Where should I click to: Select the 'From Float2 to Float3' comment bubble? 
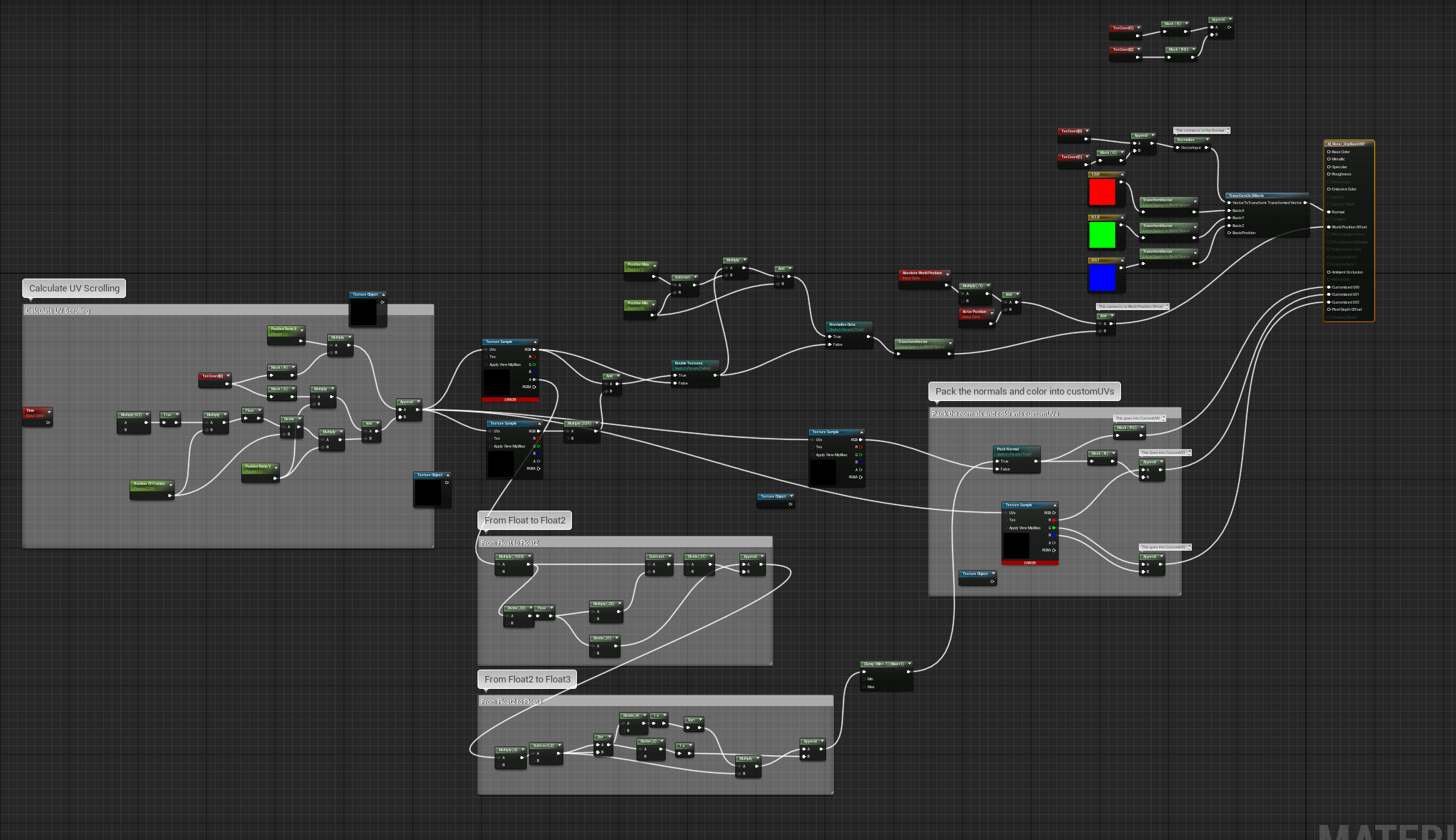528,680
